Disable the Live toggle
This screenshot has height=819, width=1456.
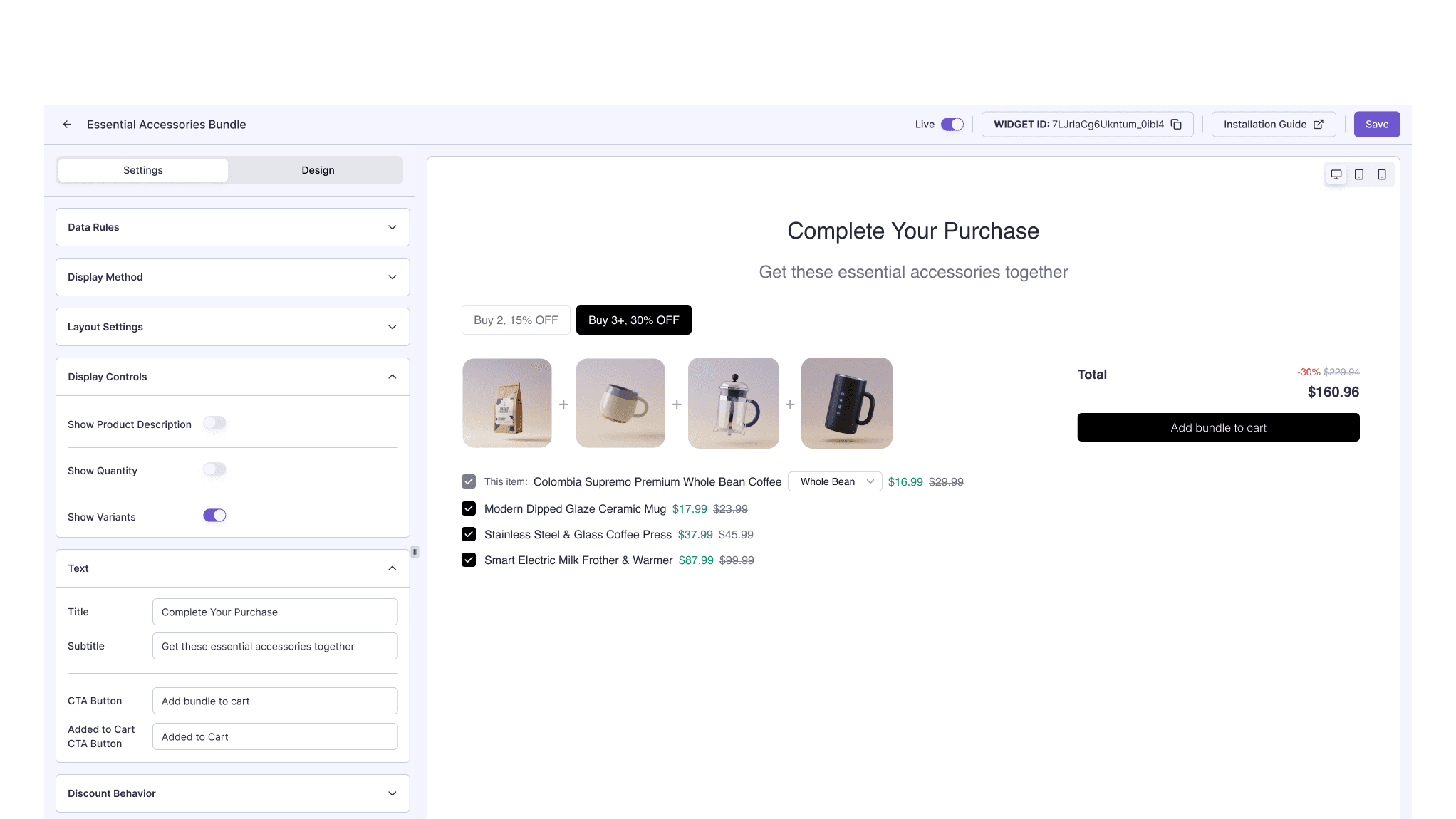[952, 124]
